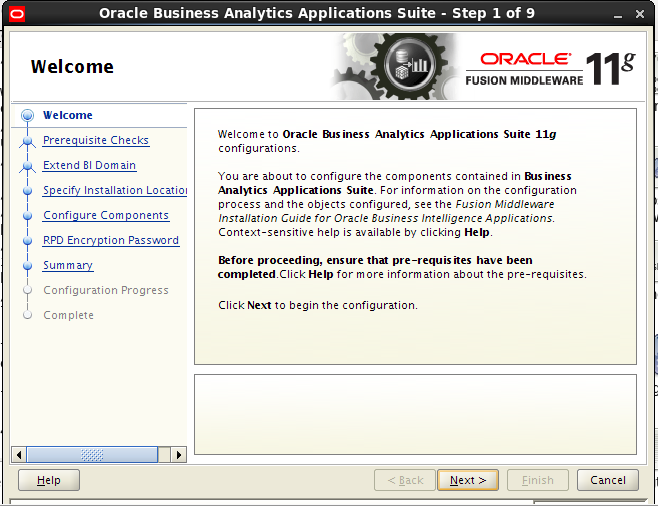Click the Oracle logo icon in title bar
This screenshot has width=658, height=506.
pos(17,14)
